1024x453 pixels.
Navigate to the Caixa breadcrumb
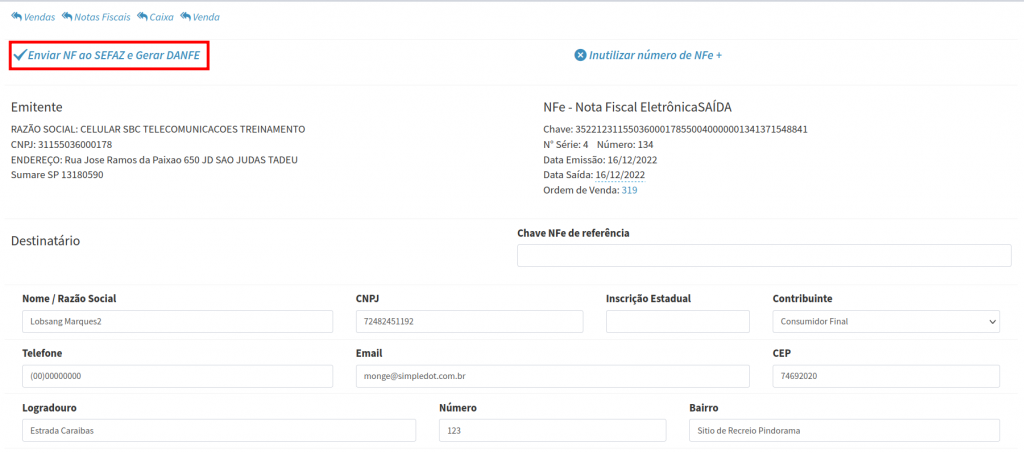pos(161,17)
